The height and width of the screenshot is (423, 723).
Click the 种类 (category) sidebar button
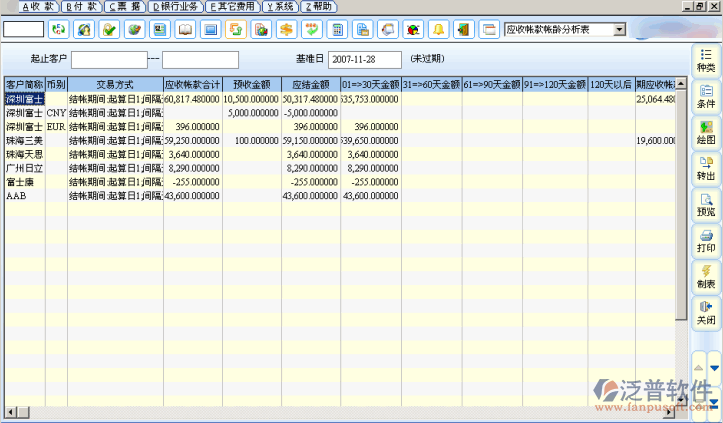[706, 59]
